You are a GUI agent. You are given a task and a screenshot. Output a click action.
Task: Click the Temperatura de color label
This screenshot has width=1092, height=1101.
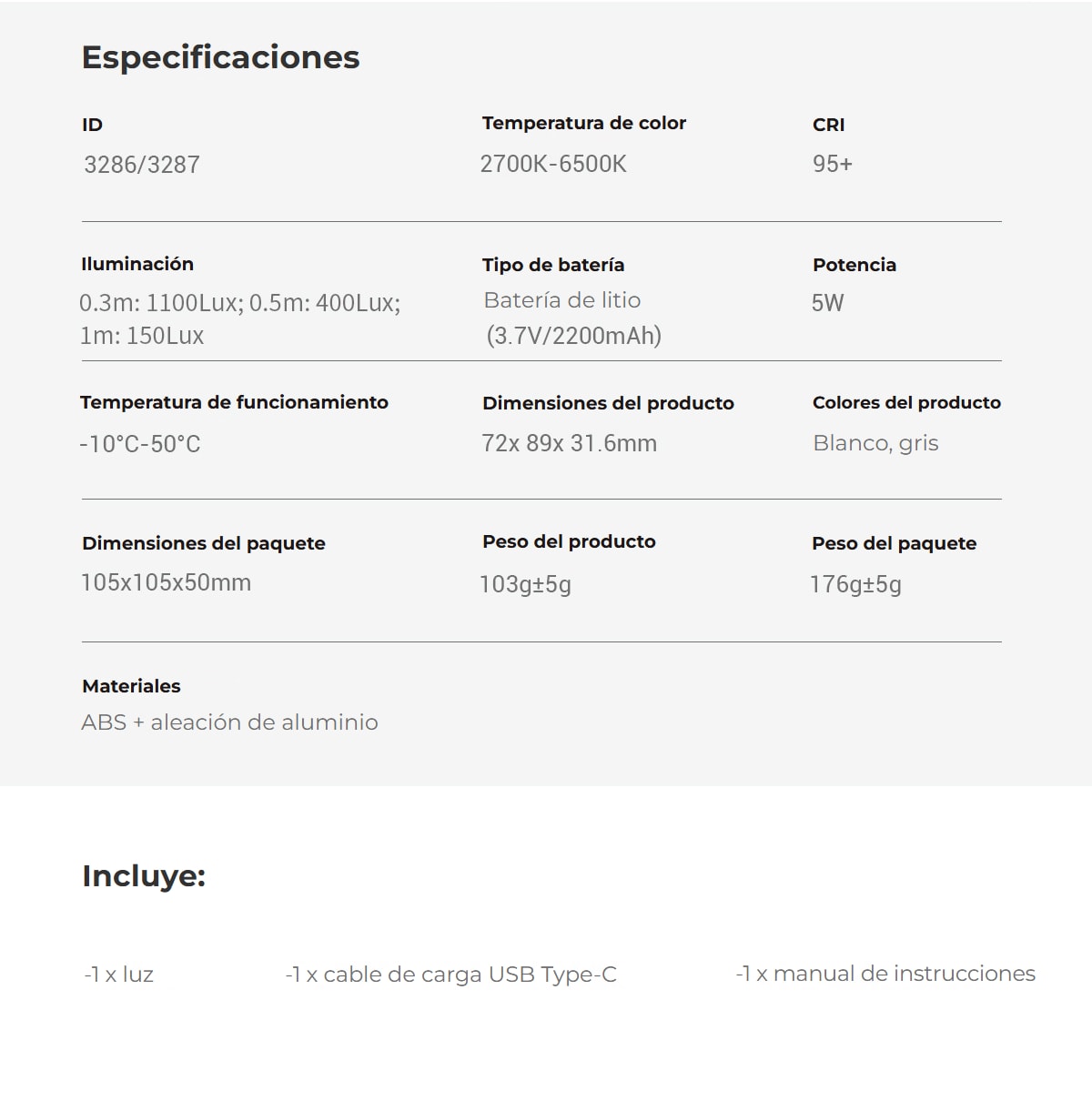584,123
